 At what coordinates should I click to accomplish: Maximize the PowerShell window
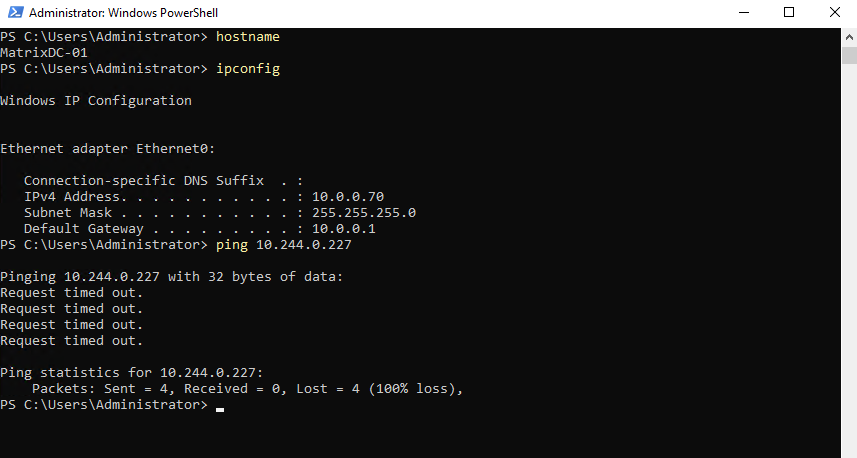[789, 13]
